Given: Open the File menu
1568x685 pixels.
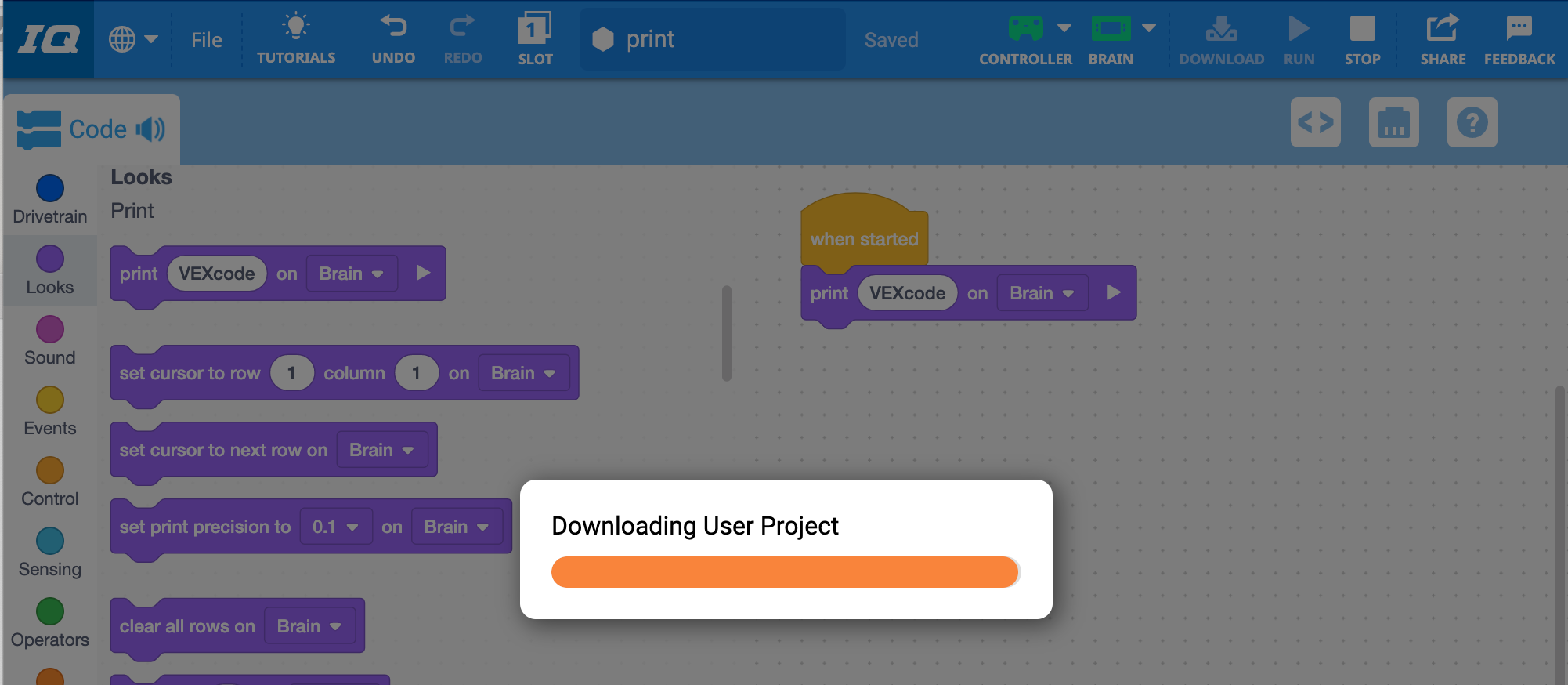Looking at the screenshot, I should click(207, 40).
